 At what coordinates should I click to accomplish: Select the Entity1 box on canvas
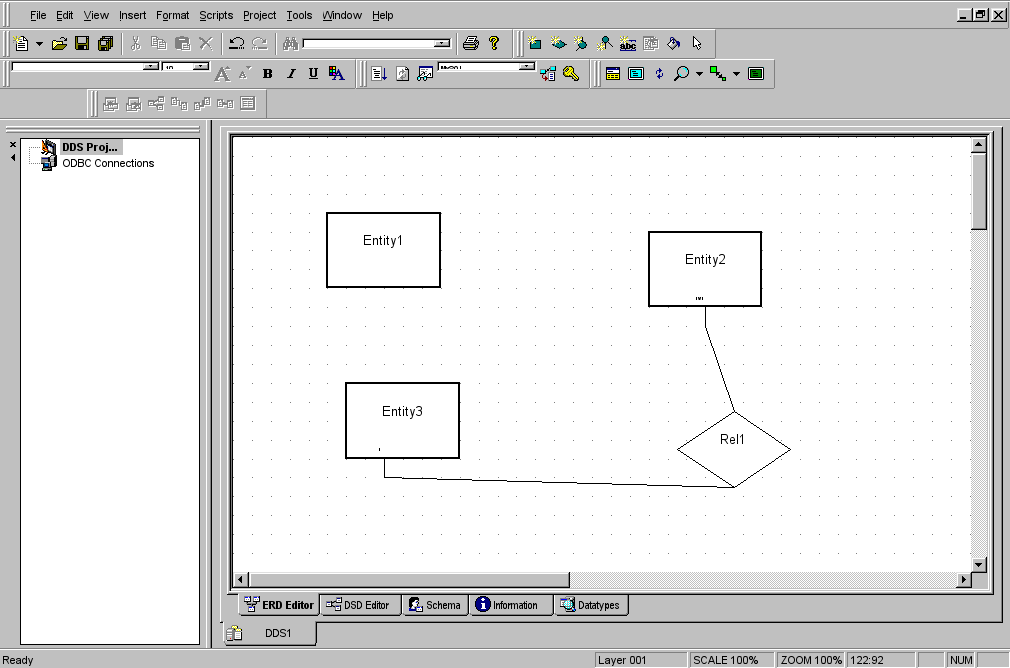click(x=383, y=250)
